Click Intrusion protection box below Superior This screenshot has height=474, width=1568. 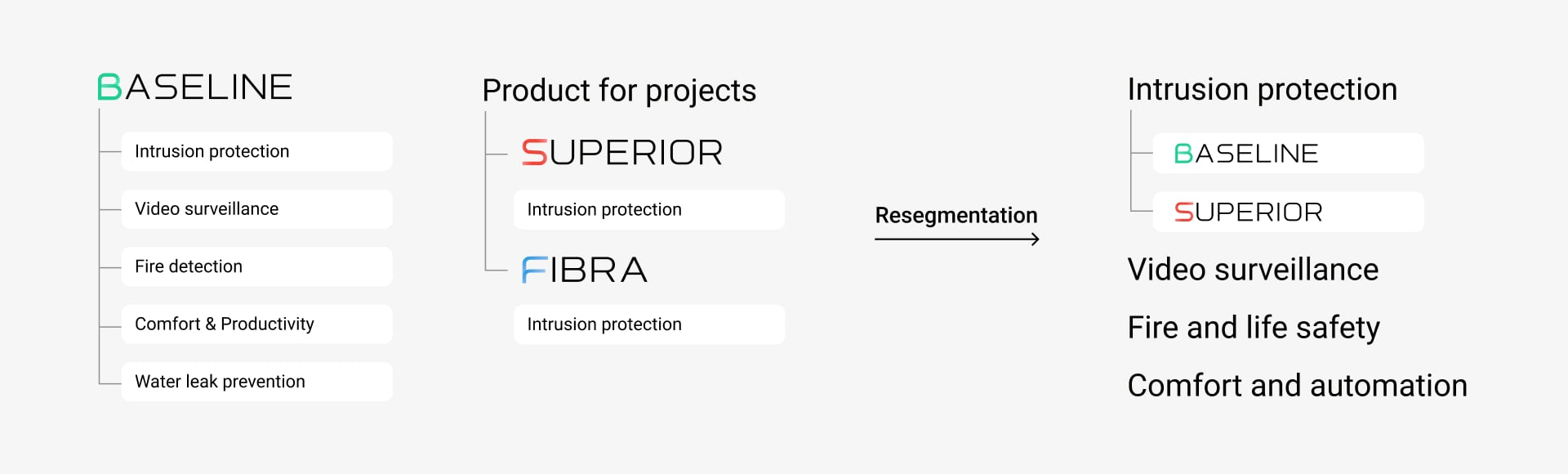point(649,210)
